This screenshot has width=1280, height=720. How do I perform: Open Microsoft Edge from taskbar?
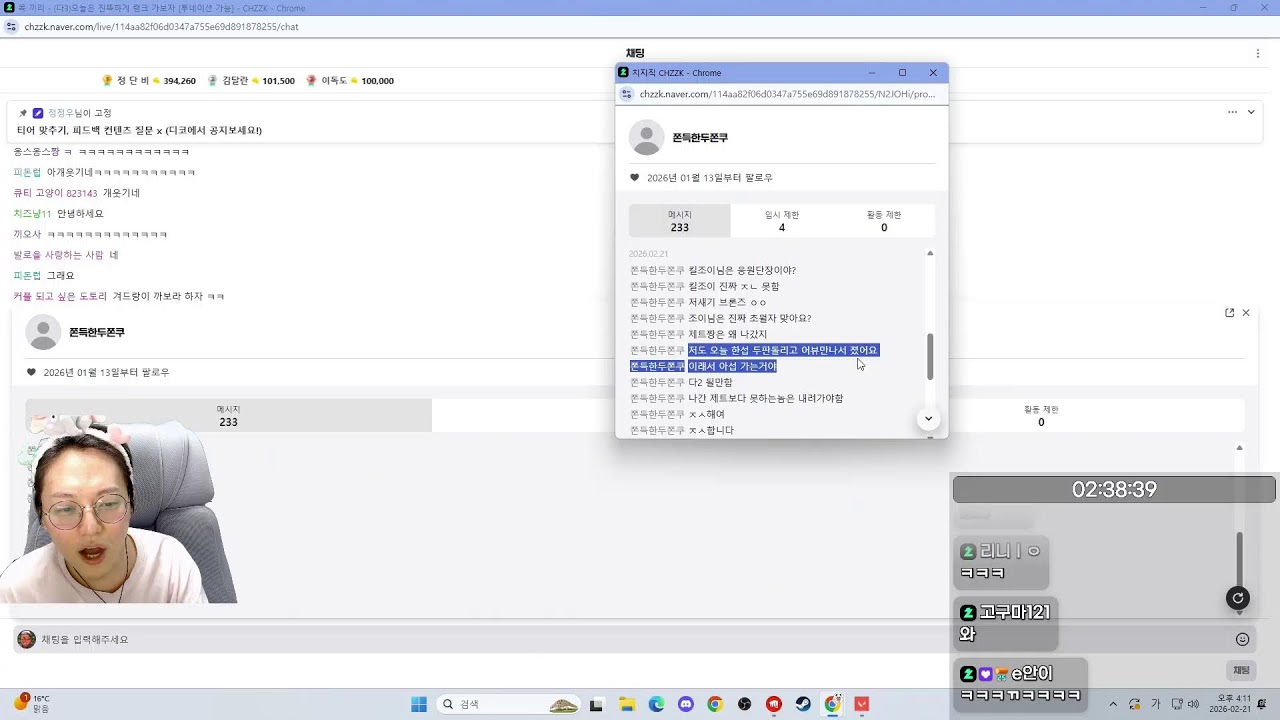pyautogui.click(x=656, y=704)
